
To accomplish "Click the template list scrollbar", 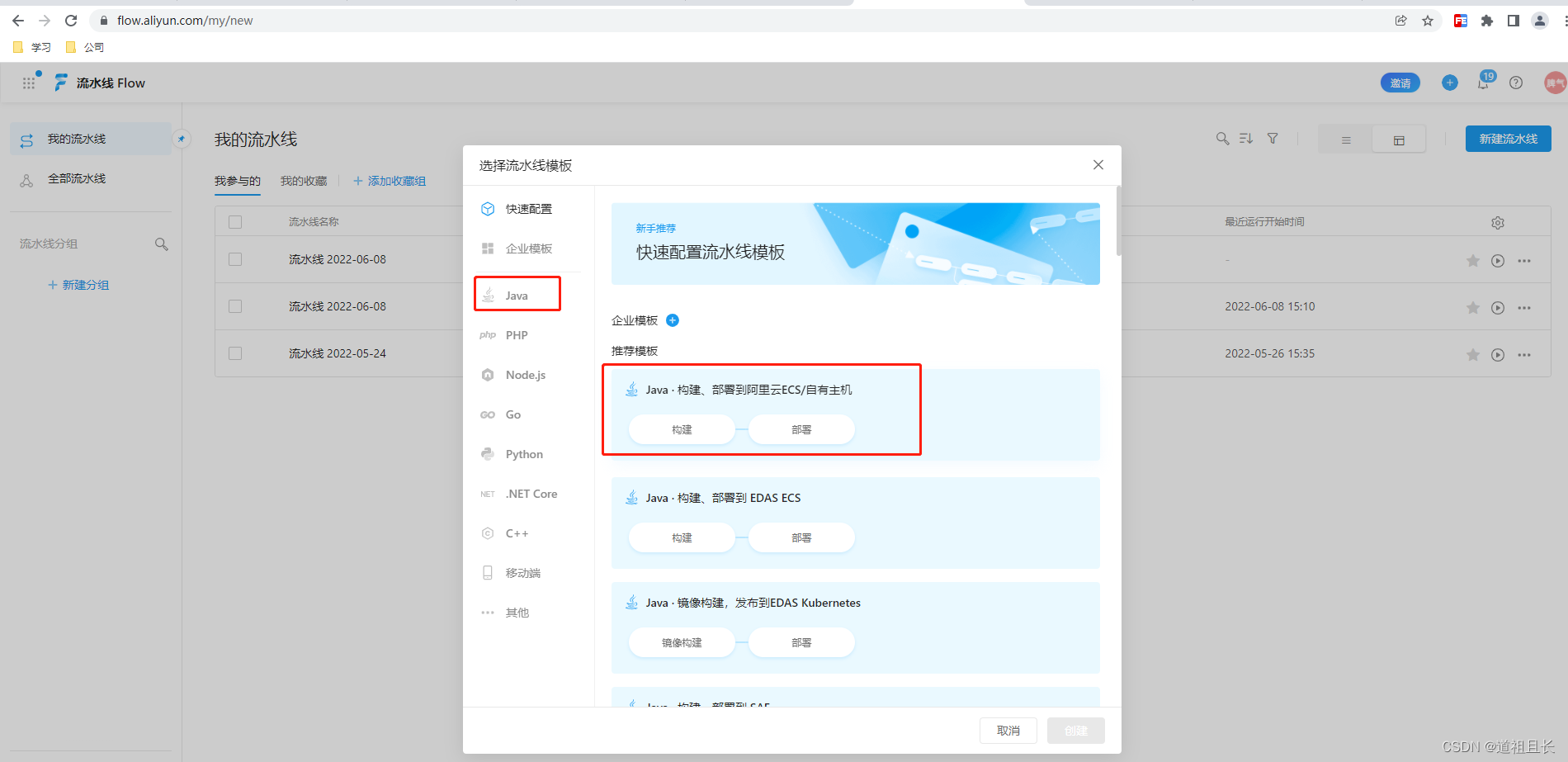I will pos(1118,221).
